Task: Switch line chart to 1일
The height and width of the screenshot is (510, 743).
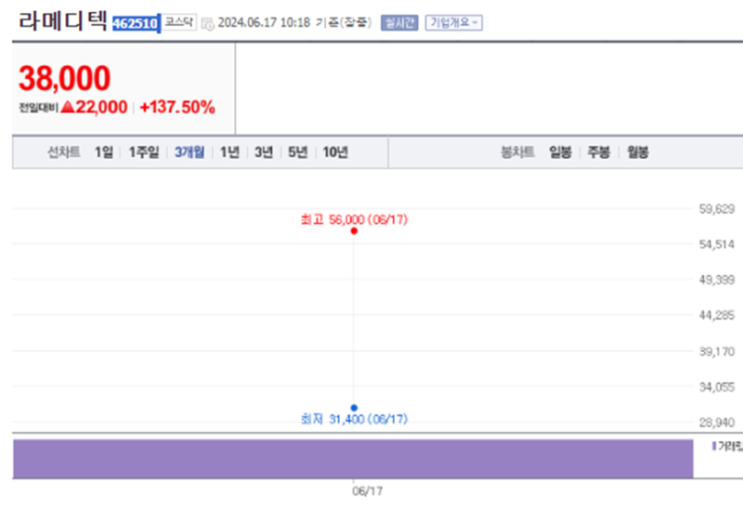Action: (x=104, y=152)
